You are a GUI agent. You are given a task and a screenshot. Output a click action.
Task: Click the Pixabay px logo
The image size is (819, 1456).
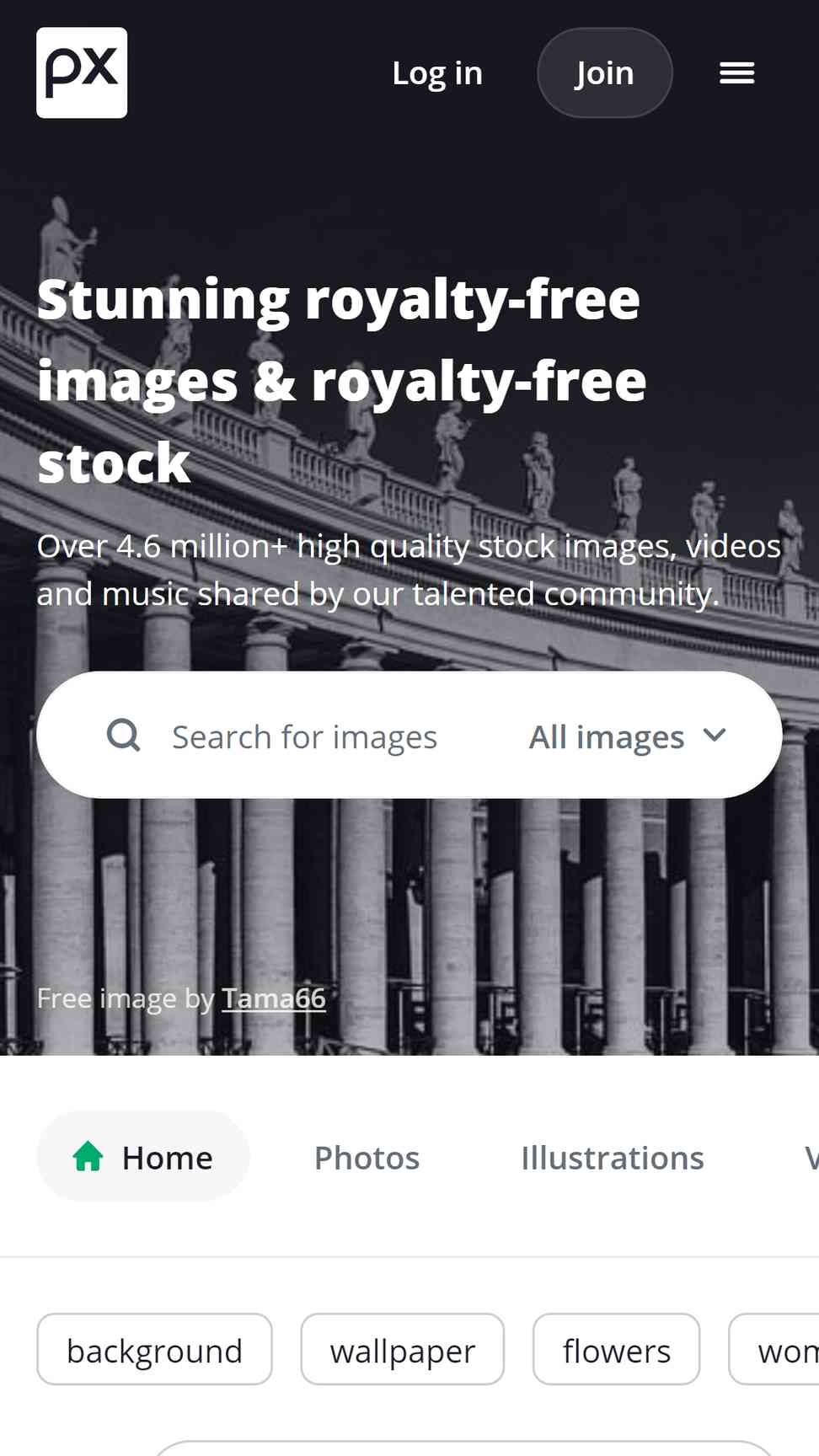[x=82, y=72]
